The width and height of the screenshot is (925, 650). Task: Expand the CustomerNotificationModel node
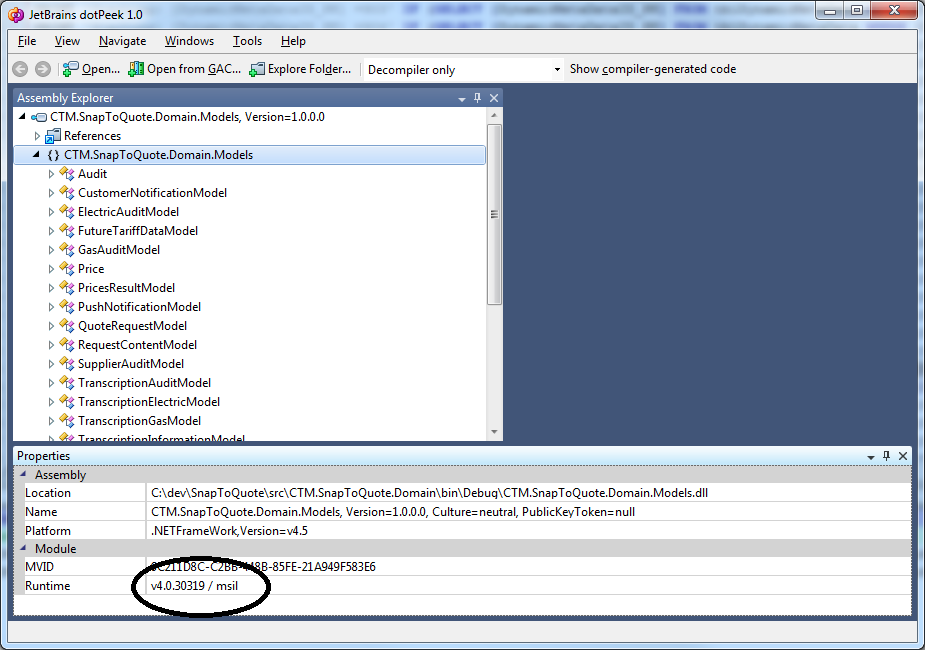tap(51, 193)
